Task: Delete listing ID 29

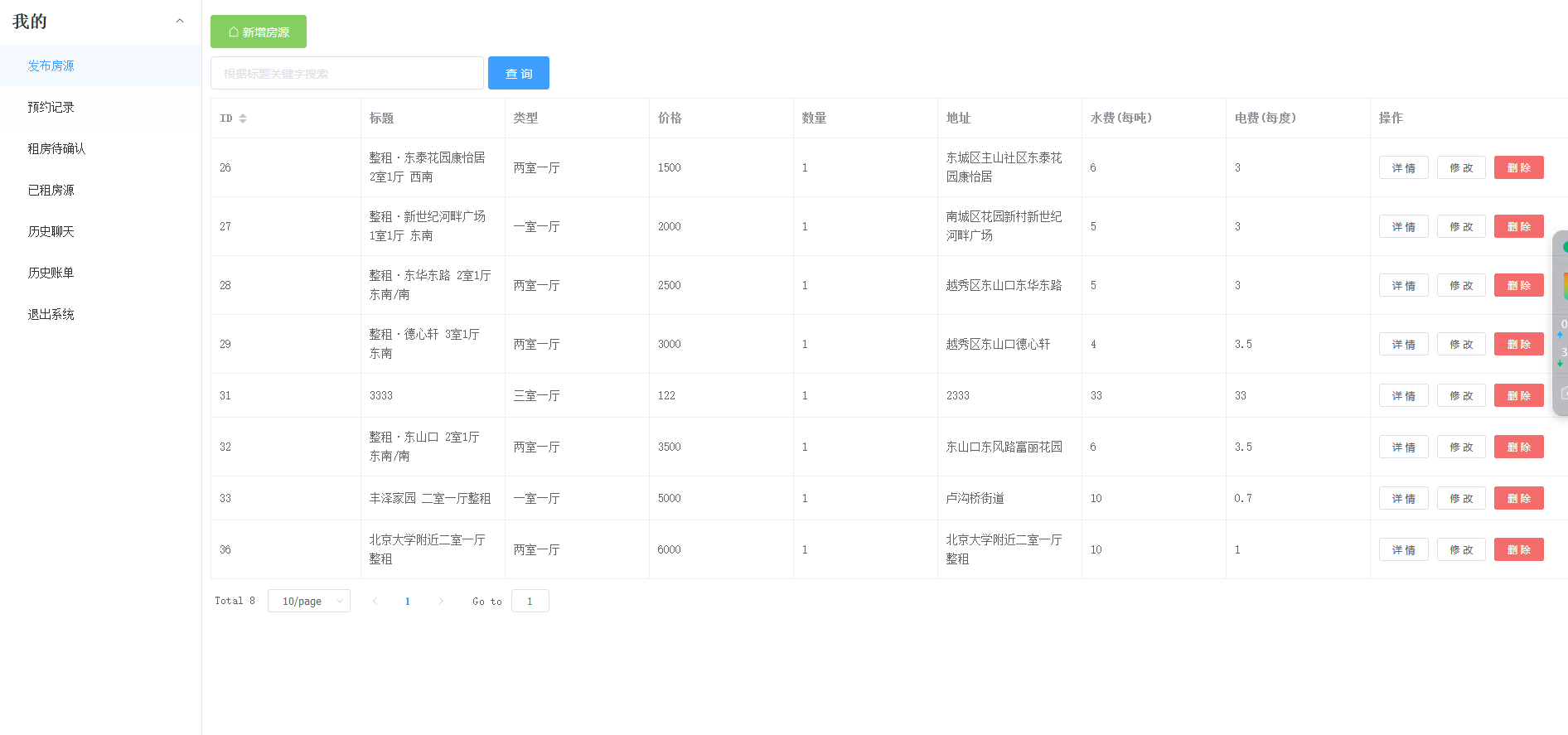Action: coord(1519,344)
